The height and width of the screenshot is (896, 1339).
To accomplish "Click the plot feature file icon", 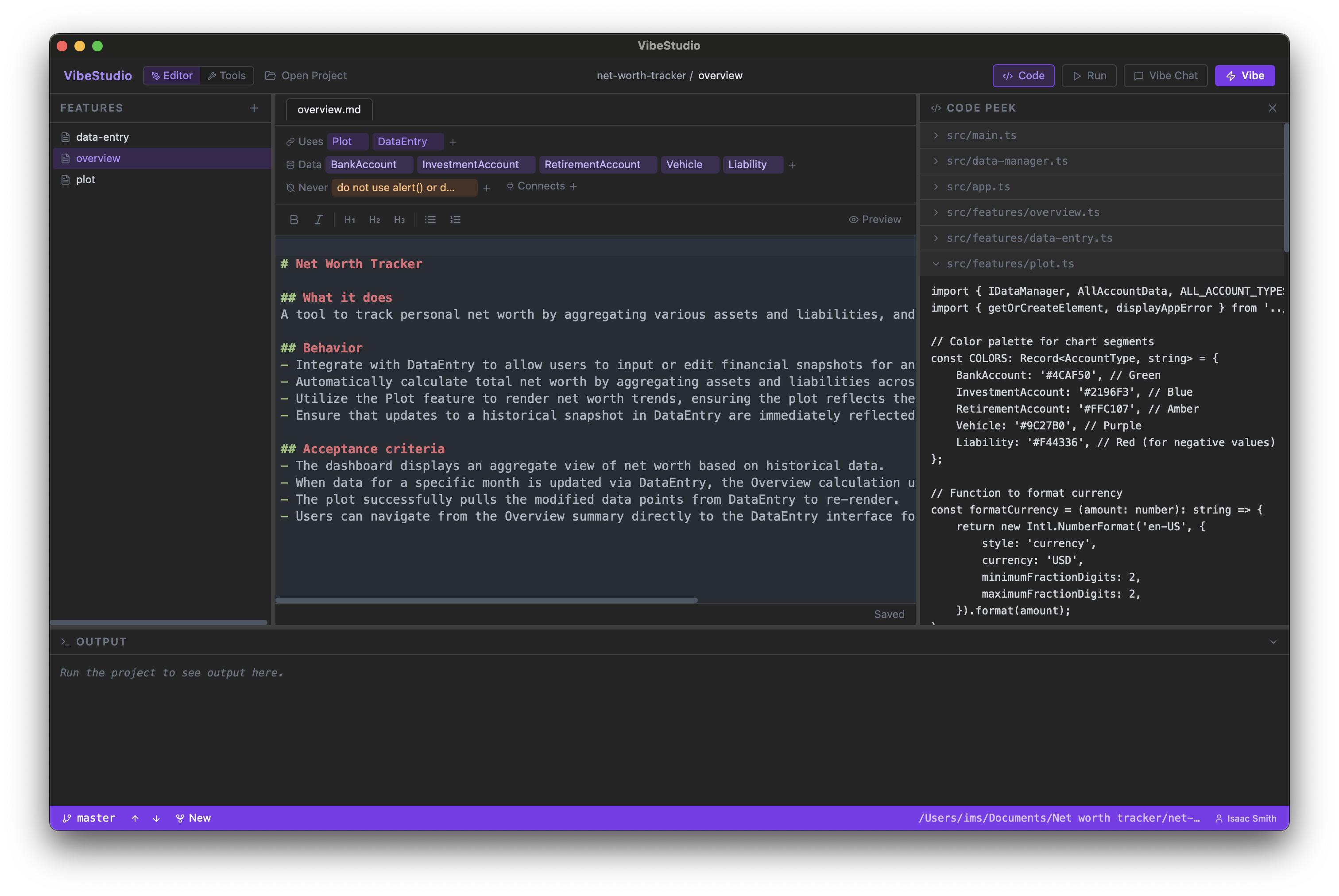I will click(66, 179).
